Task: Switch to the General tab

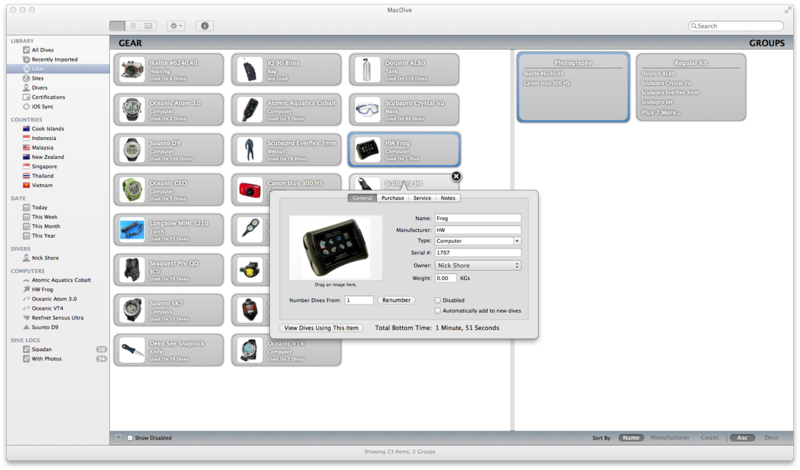Action: click(362, 198)
